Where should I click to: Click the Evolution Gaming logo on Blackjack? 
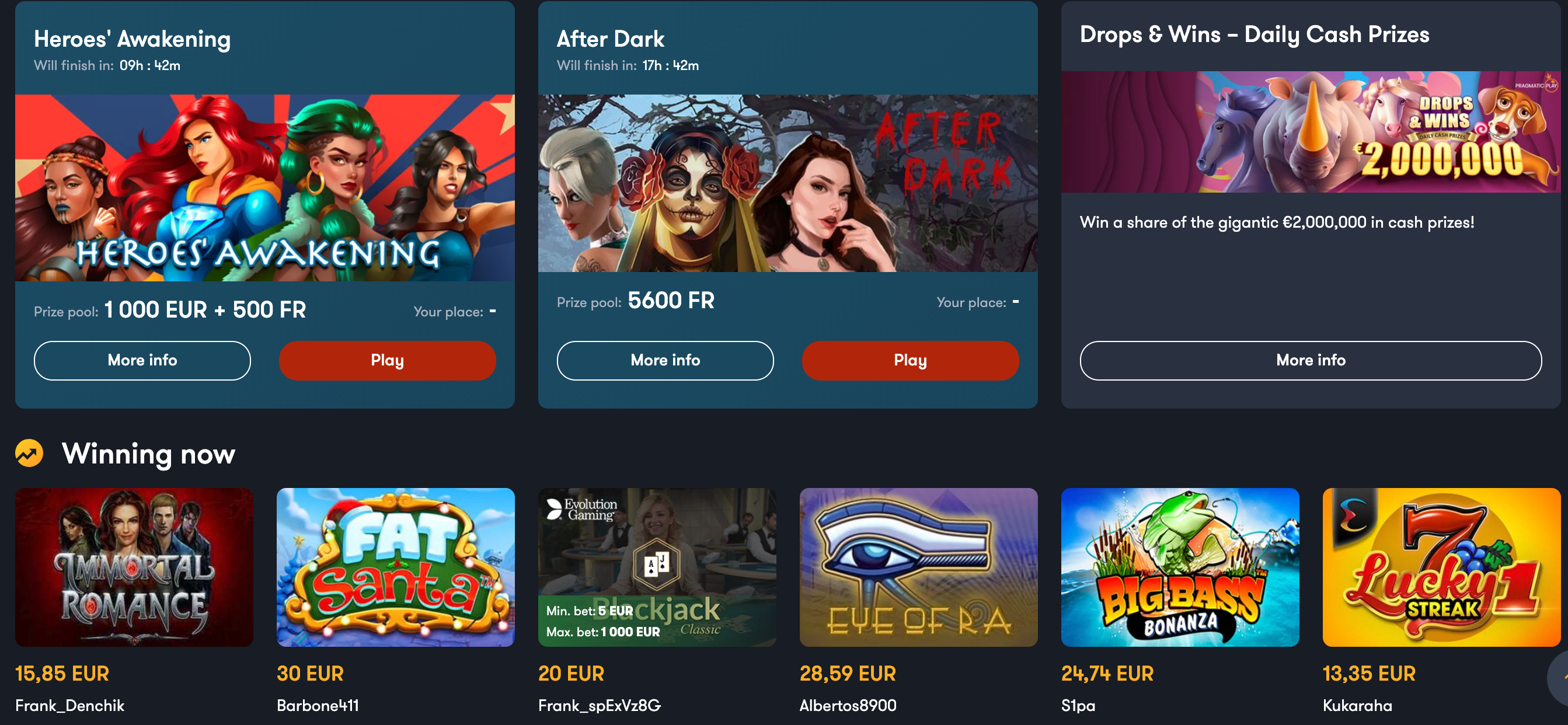(581, 510)
